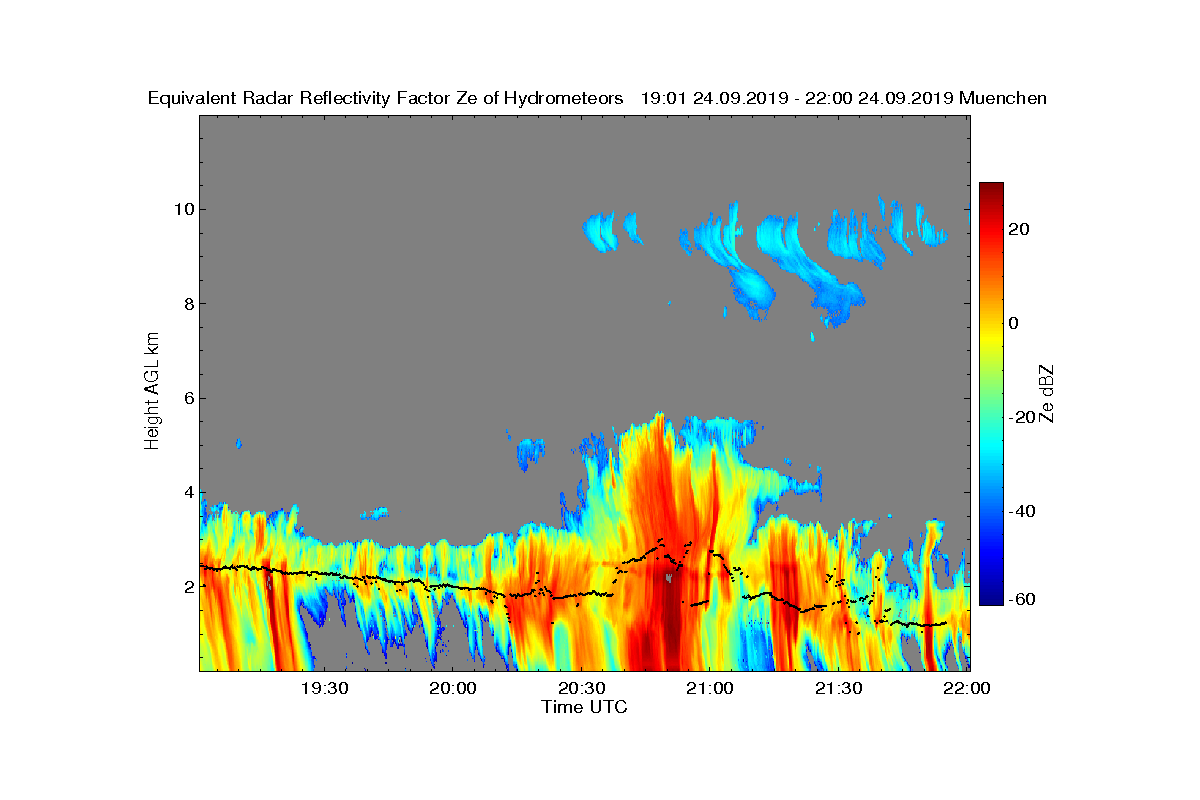The width and height of the screenshot is (1200, 800).
Task: Click the date range '19:01 24.09.2019 - 22:00 24.09.2019'
Action: (796, 98)
